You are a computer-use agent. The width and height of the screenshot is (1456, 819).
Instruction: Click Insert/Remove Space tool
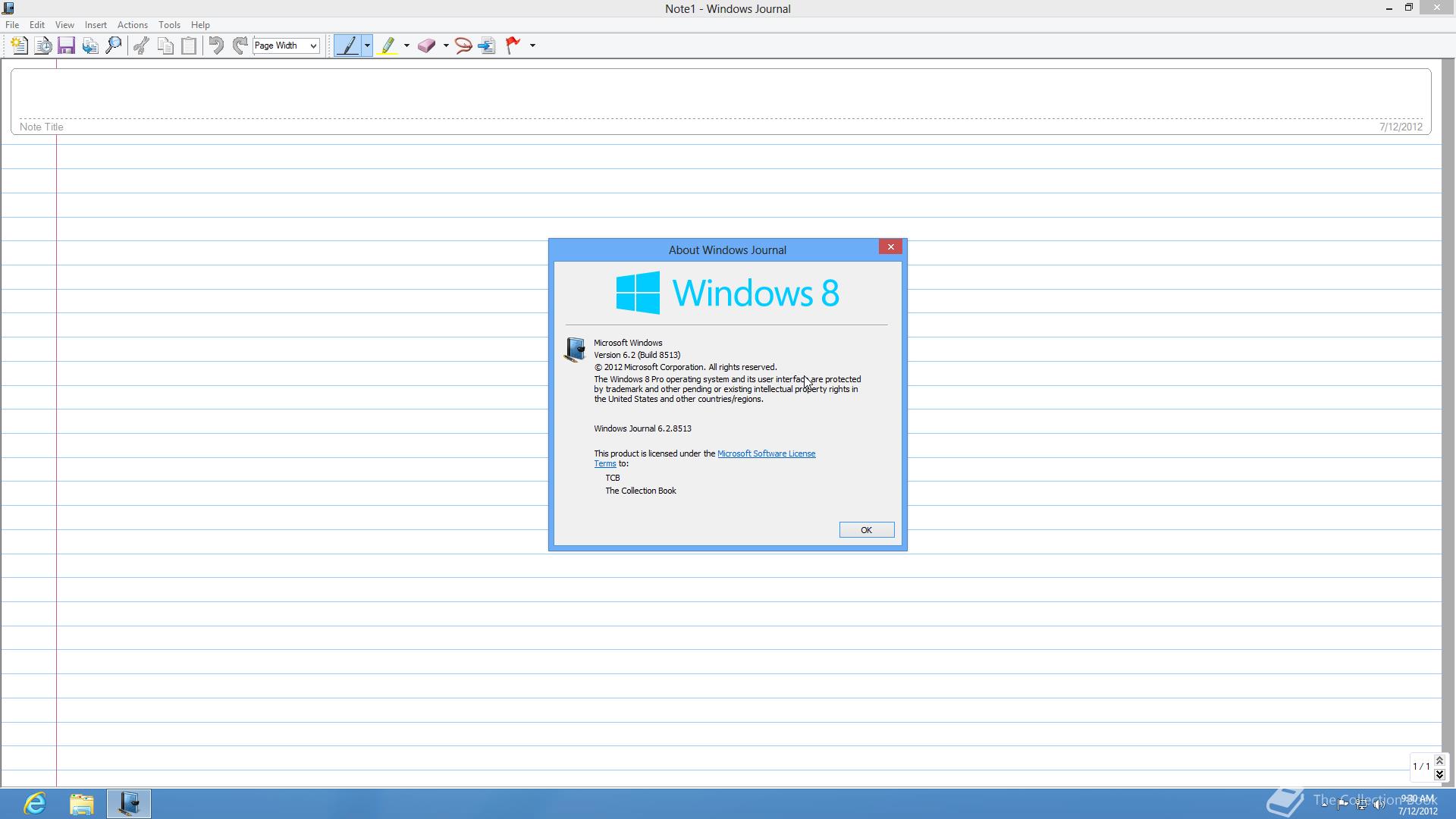487,45
